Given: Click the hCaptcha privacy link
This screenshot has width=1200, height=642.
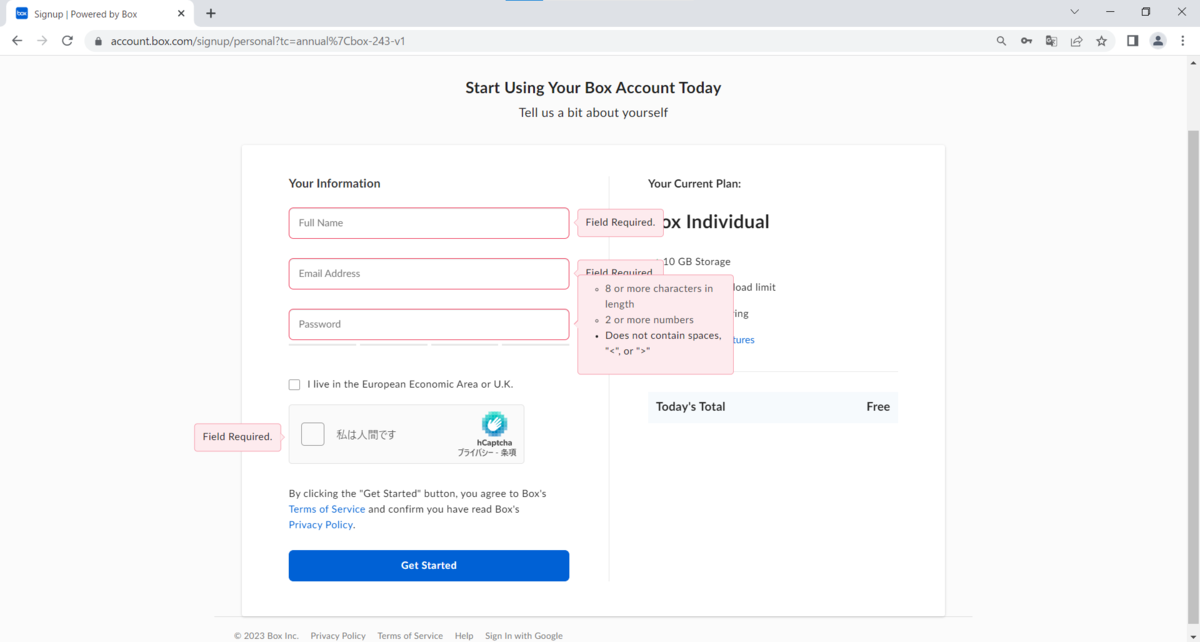Looking at the screenshot, I should click(475, 453).
